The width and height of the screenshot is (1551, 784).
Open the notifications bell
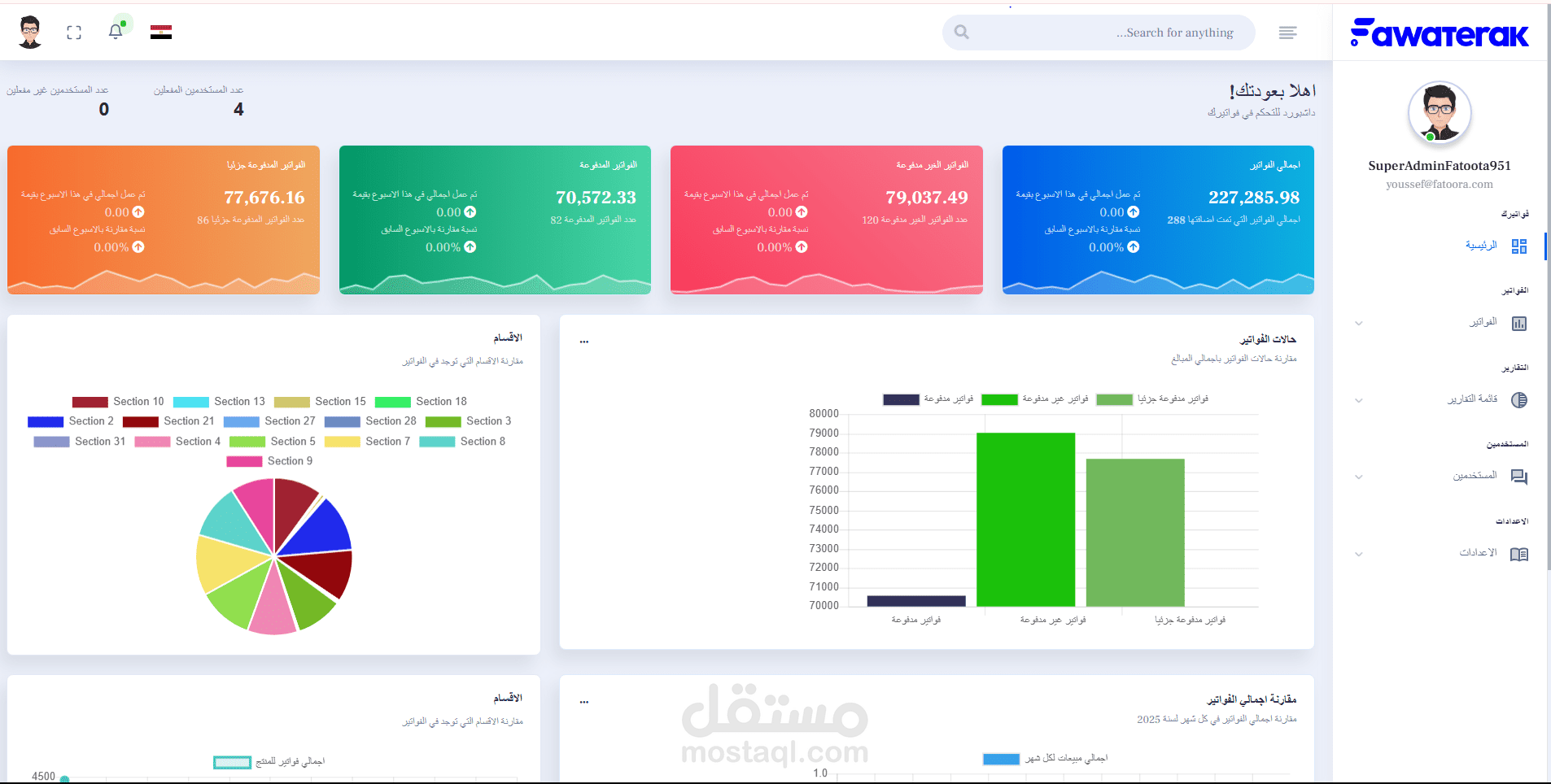[x=116, y=31]
